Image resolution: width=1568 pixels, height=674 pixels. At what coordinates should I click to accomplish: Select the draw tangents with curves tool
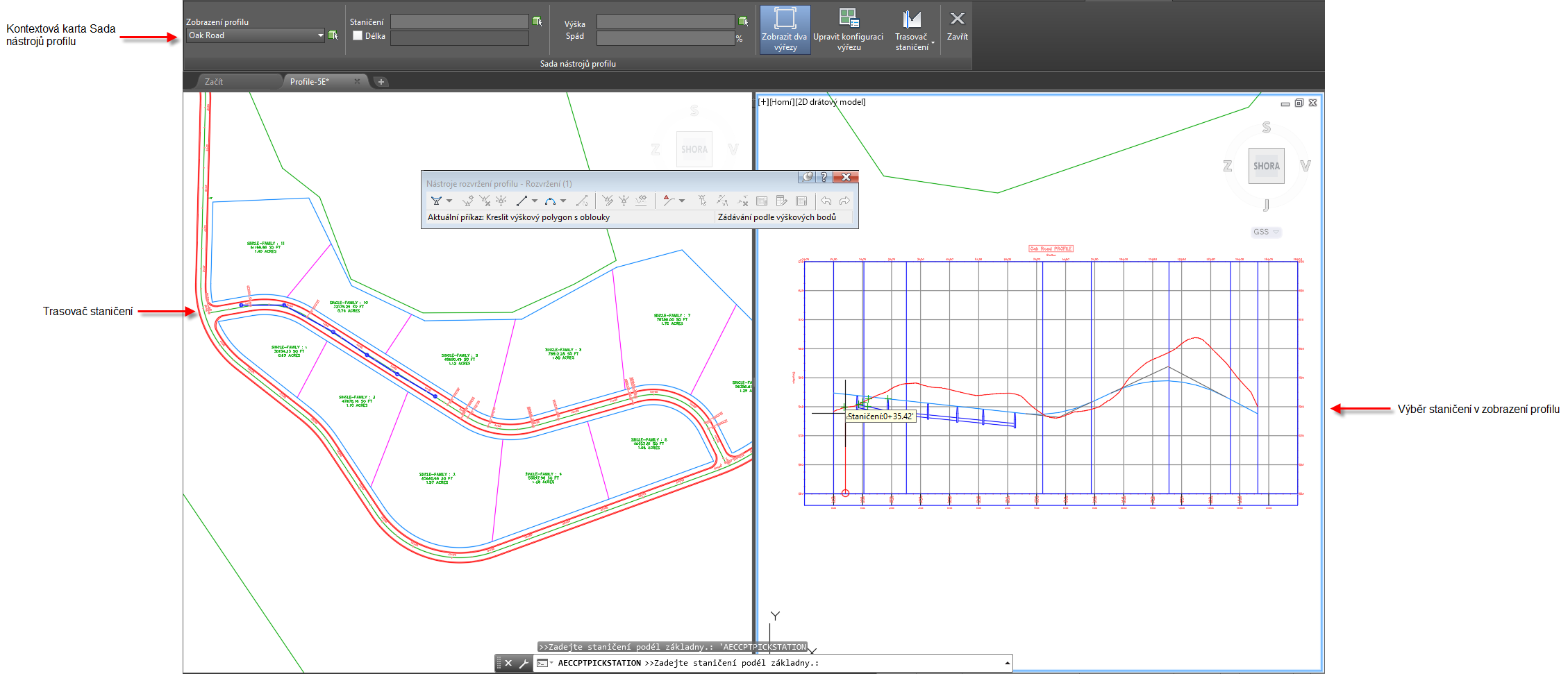[x=436, y=201]
